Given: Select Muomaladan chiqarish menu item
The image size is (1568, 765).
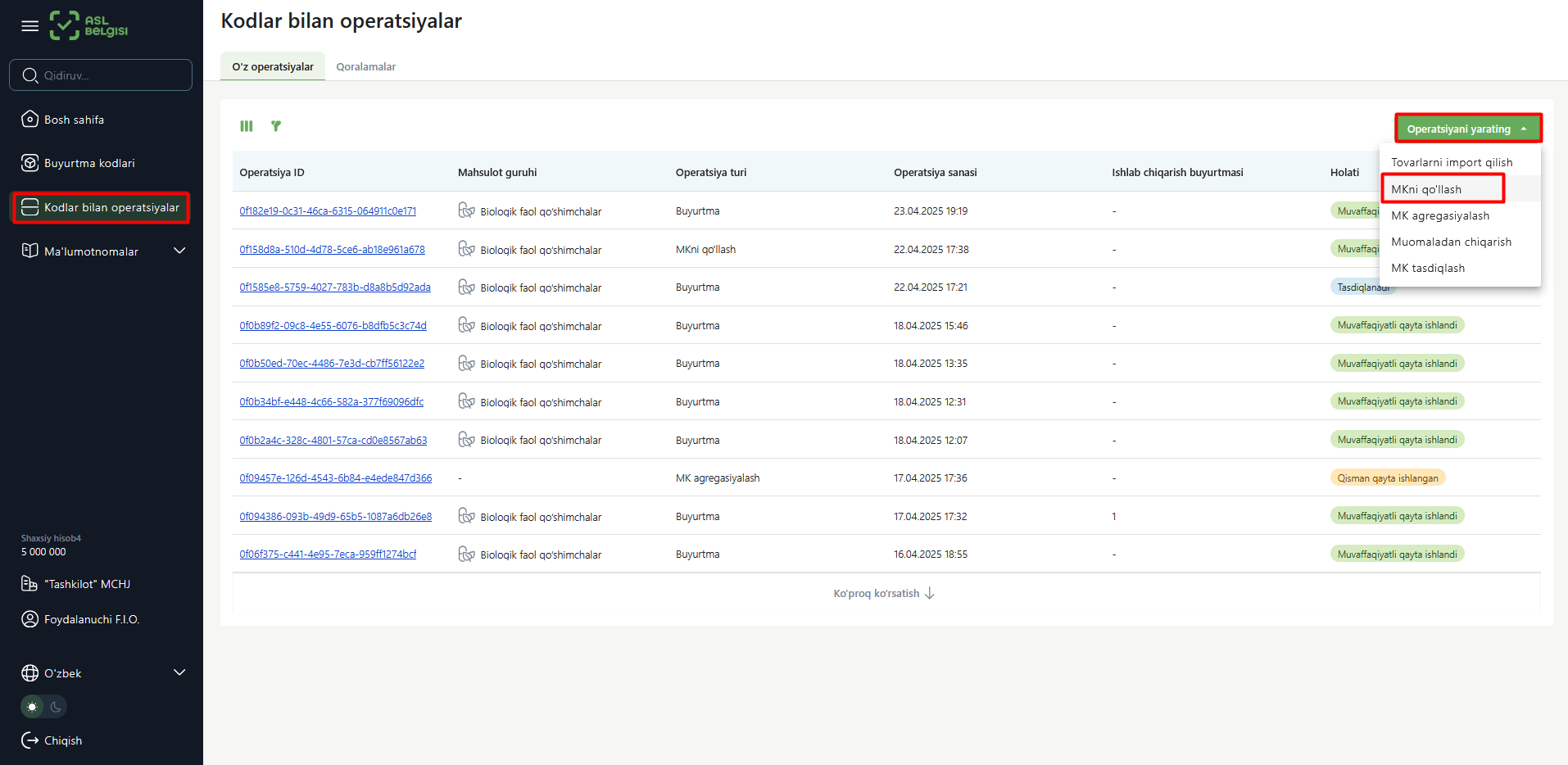Looking at the screenshot, I should [1460, 242].
